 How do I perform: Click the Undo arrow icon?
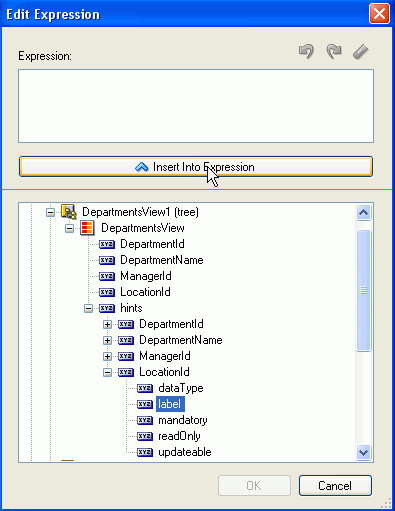coord(306,52)
